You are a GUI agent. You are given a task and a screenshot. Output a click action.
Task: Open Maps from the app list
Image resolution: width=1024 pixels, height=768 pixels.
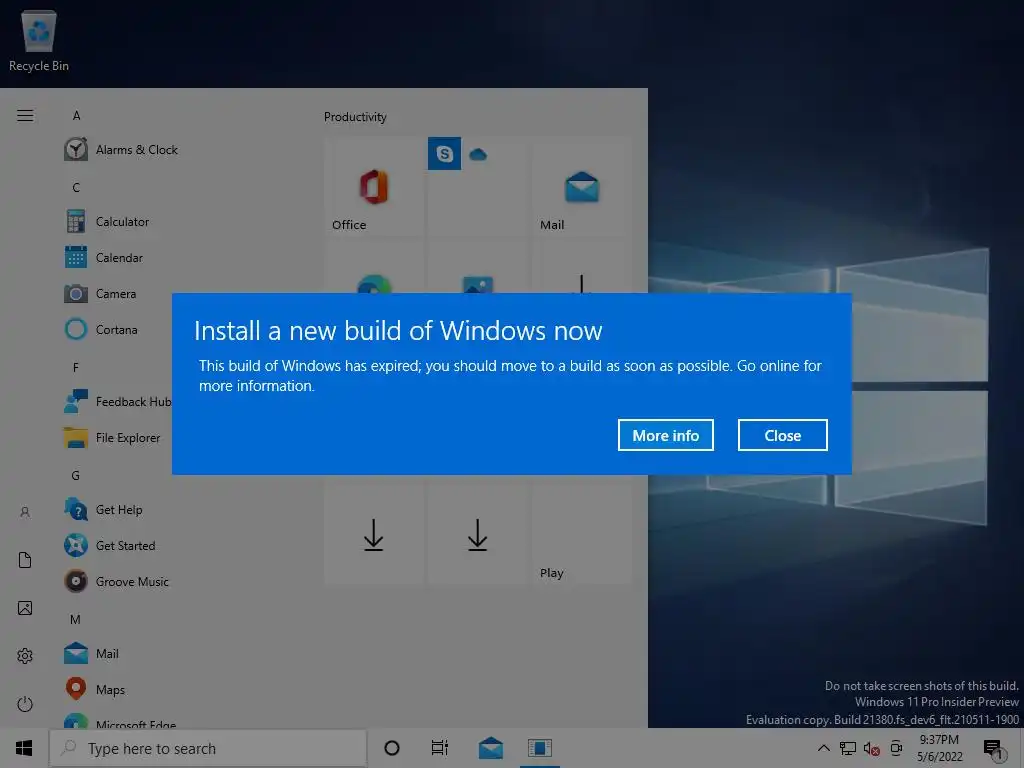95,689
